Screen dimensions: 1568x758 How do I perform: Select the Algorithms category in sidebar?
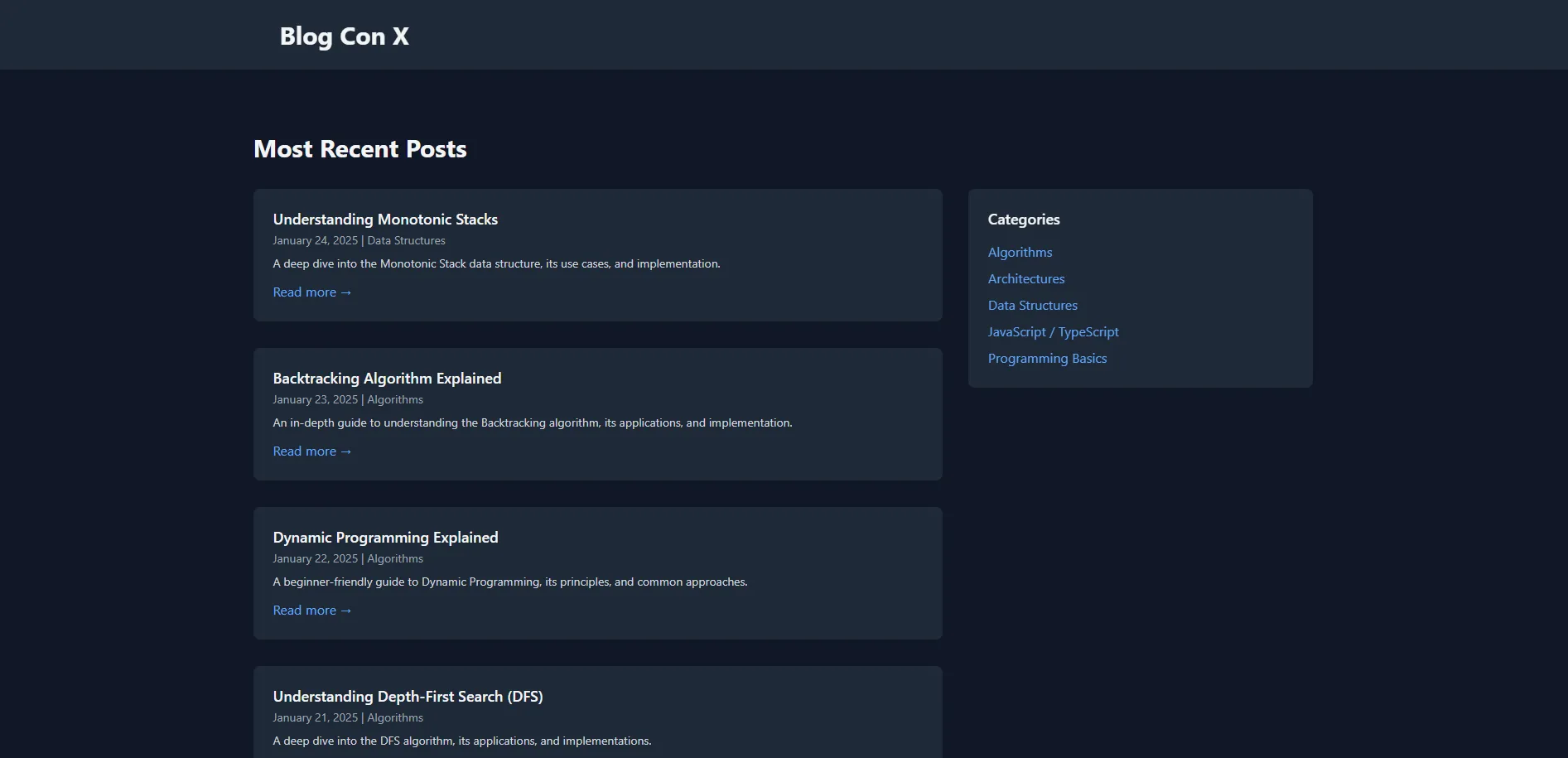[x=1020, y=253]
